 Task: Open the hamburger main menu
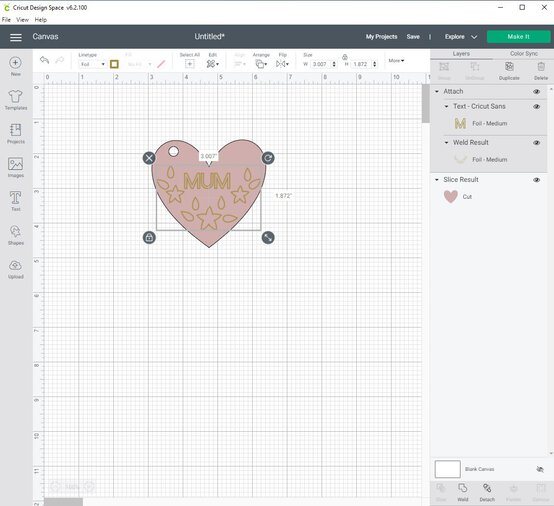click(x=16, y=37)
